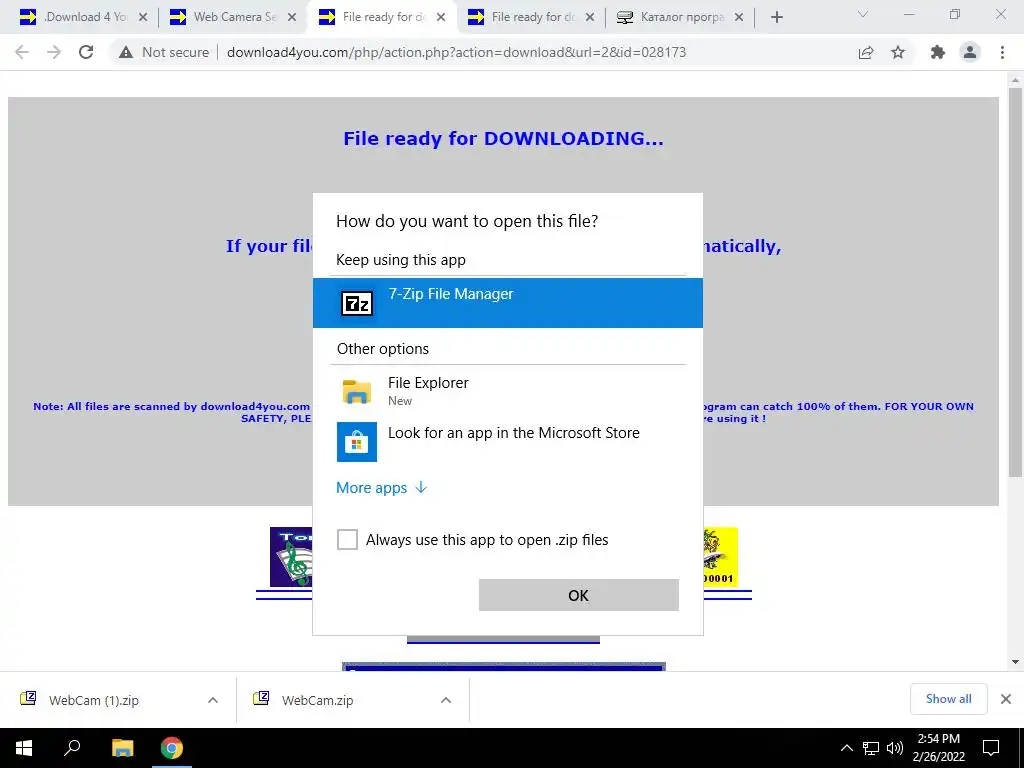The image size is (1024, 768).
Task: Open taskbar search
Action: coord(72,748)
